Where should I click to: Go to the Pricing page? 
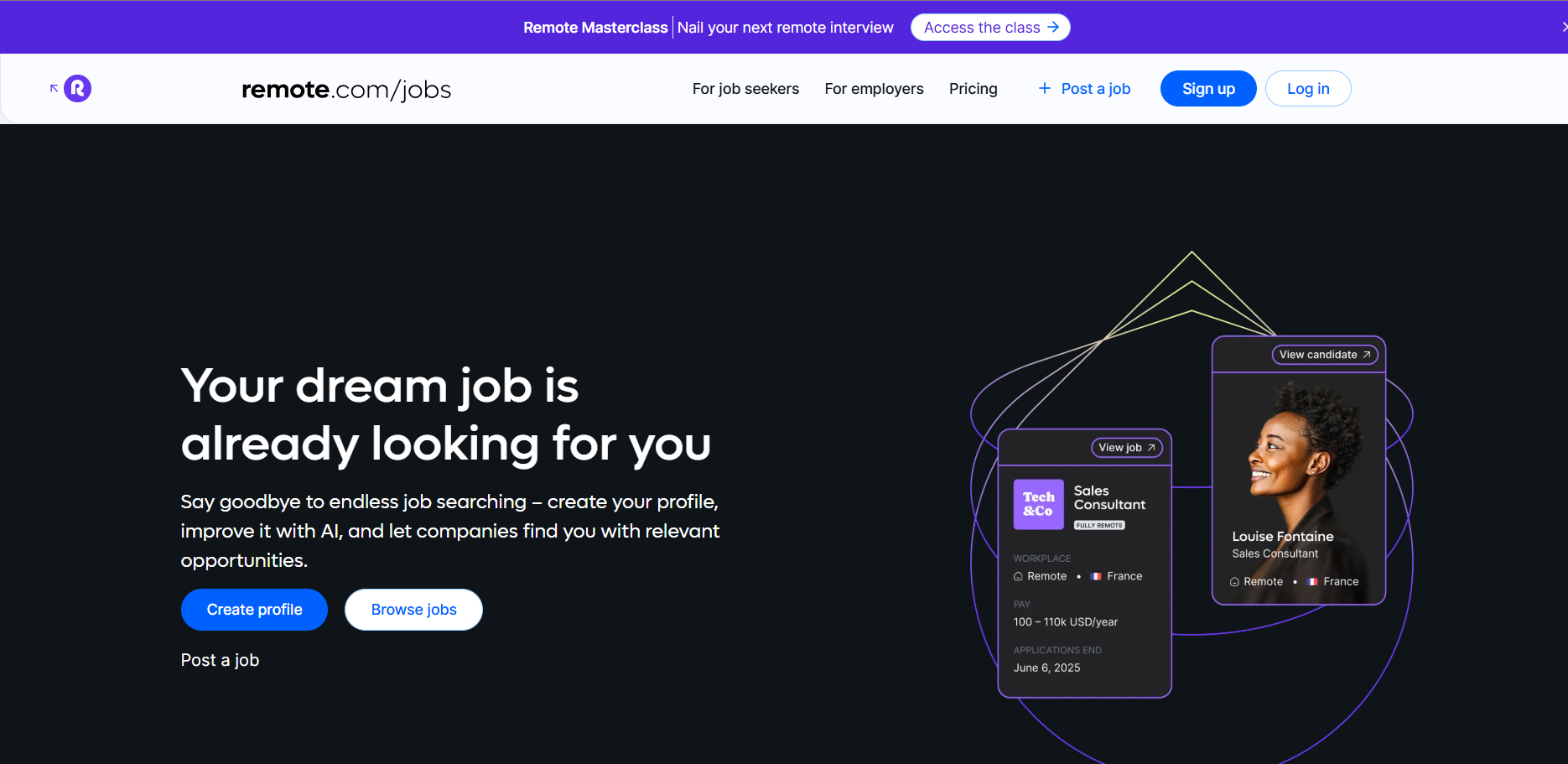(973, 89)
